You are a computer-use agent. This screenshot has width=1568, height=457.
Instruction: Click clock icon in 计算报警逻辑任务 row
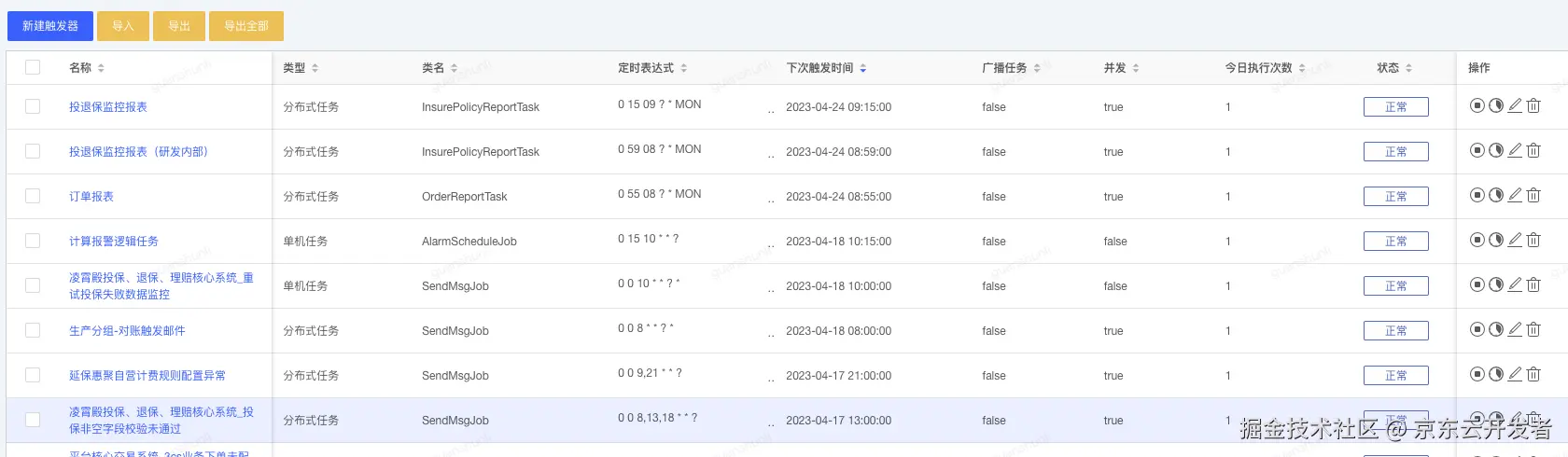pos(1495,240)
